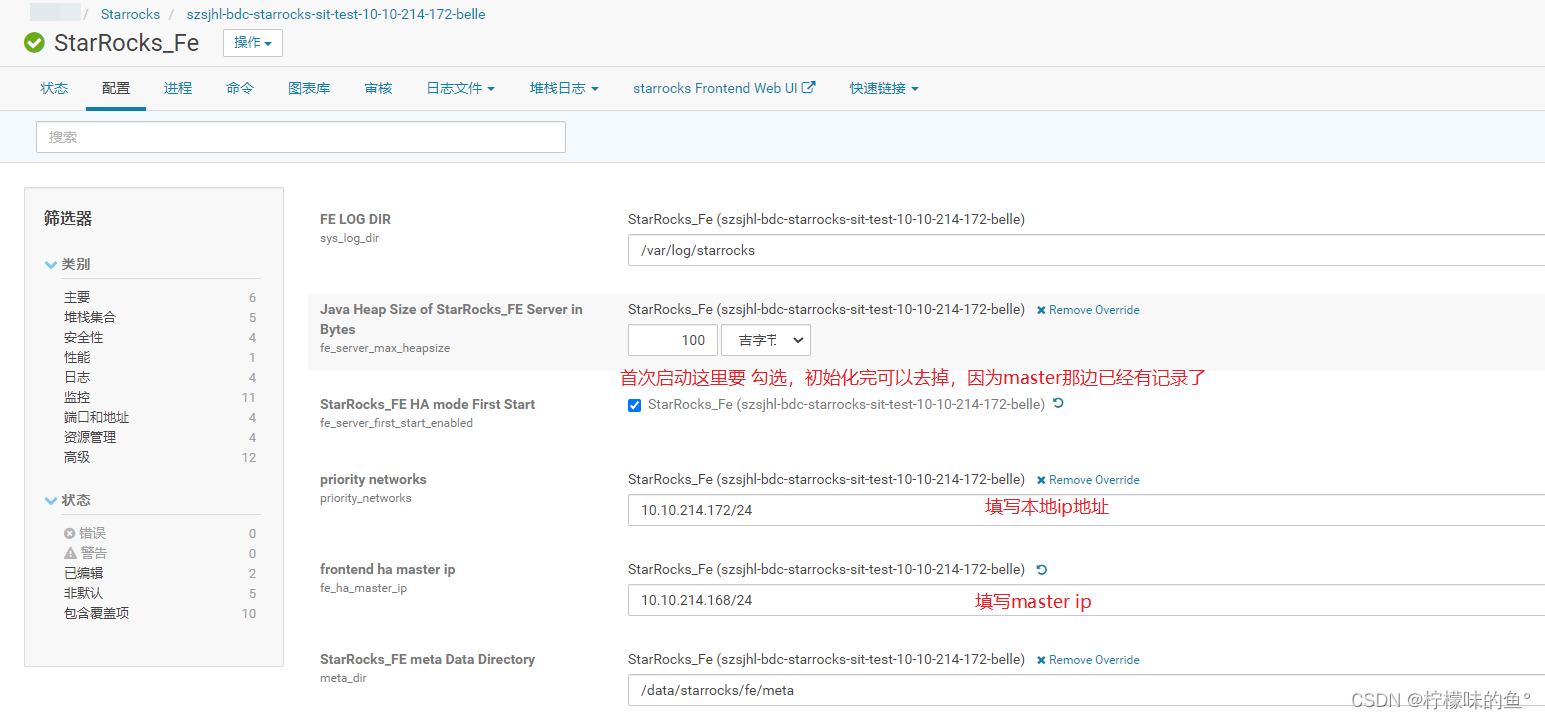Click the fe_server_max_heapsize property name

point(385,348)
